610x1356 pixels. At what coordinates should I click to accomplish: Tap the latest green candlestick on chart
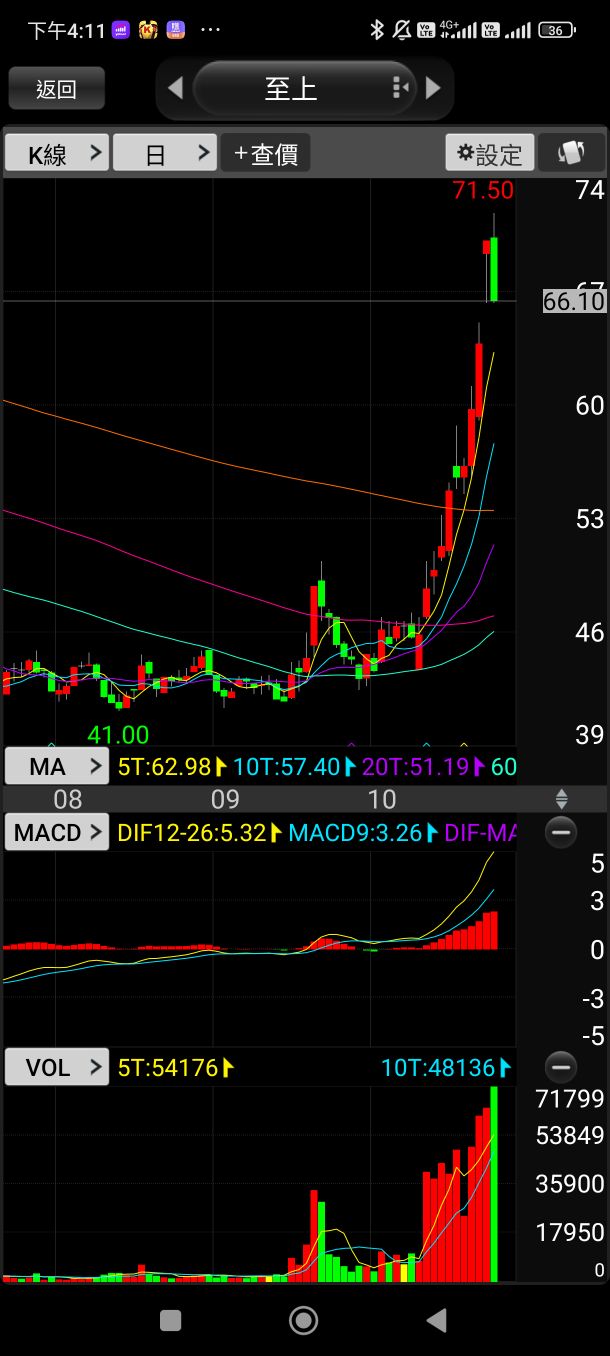pyautogui.click(x=494, y=268)
